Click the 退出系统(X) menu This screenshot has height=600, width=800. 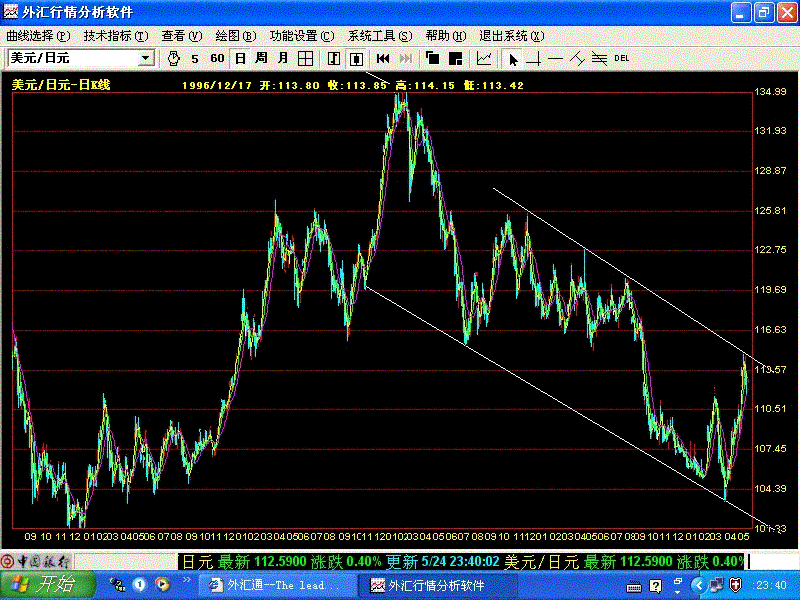[x=512, y=36]
